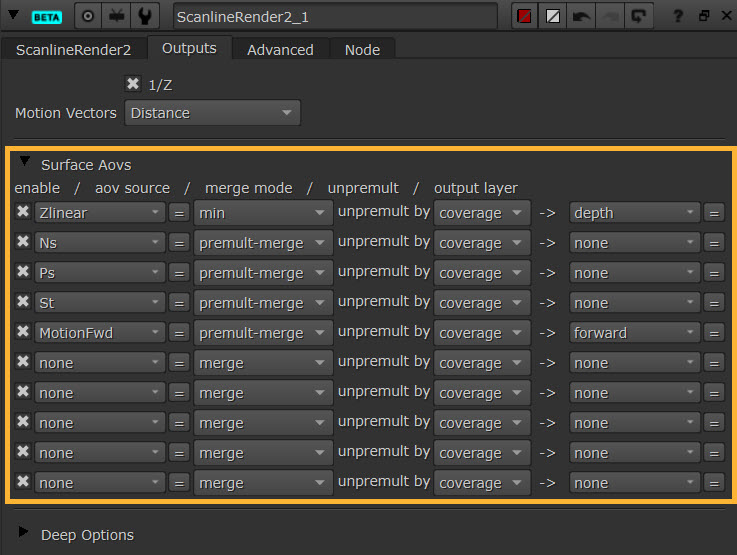The width and height of the screenshot is (737, 555).
Task: Open the help question mark icon
Action: click(x=678, y=17)
